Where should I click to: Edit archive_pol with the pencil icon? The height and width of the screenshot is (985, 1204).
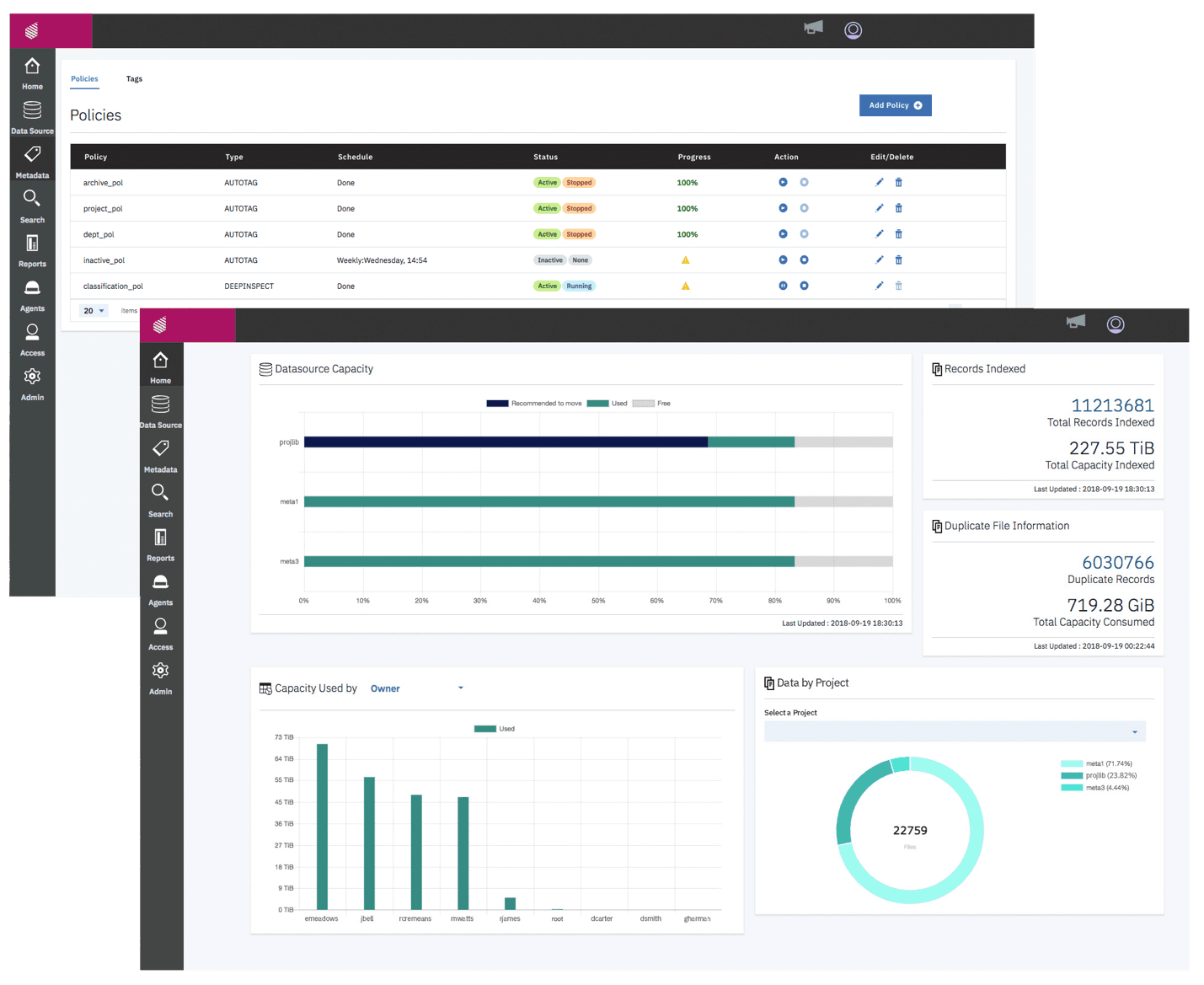(x=879, y=182)
